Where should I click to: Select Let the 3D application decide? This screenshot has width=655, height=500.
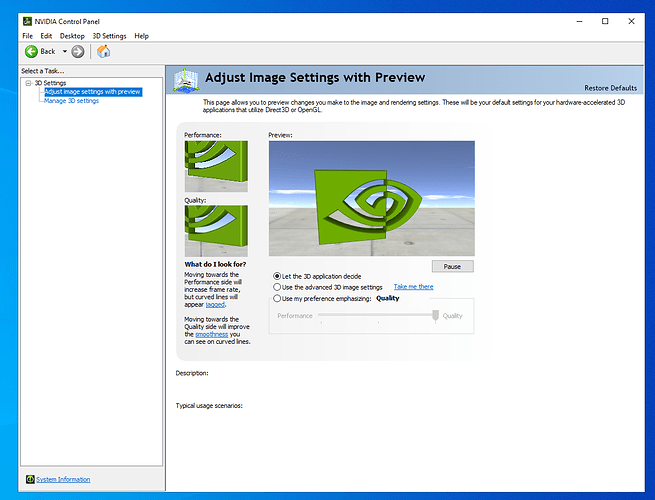point(277,276)
